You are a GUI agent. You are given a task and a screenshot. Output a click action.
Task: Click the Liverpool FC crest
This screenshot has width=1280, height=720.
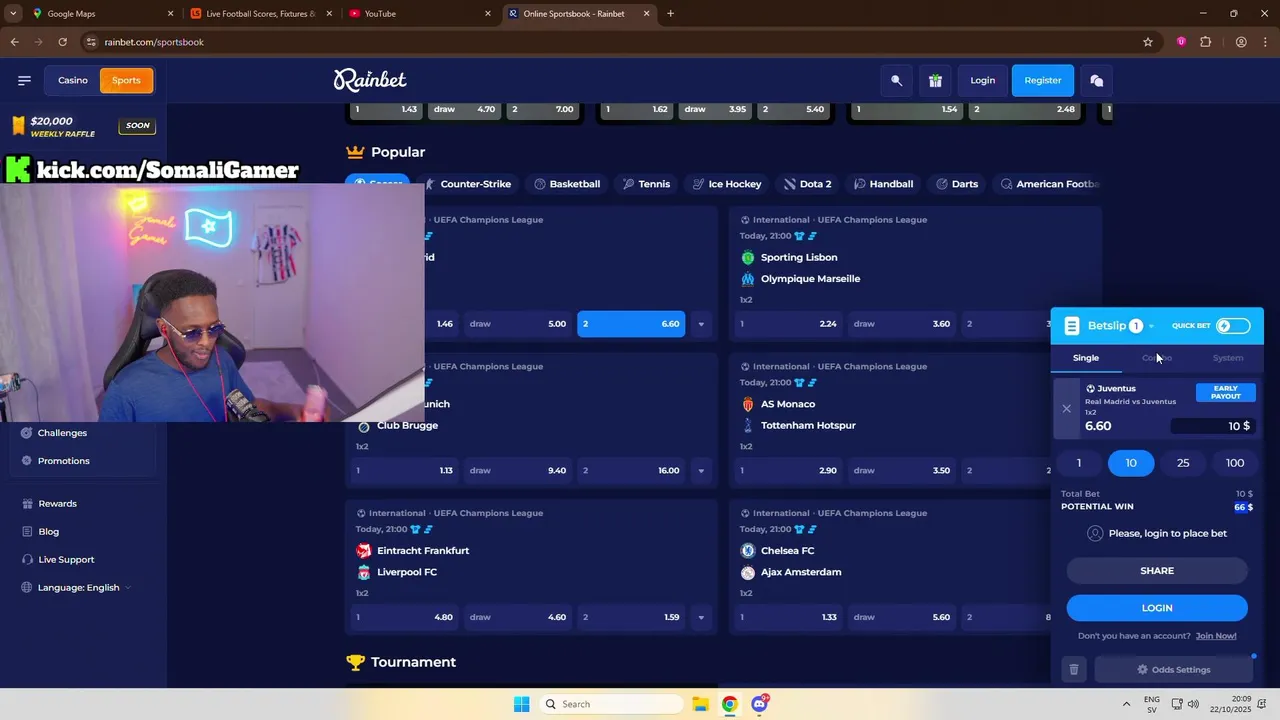364,572
